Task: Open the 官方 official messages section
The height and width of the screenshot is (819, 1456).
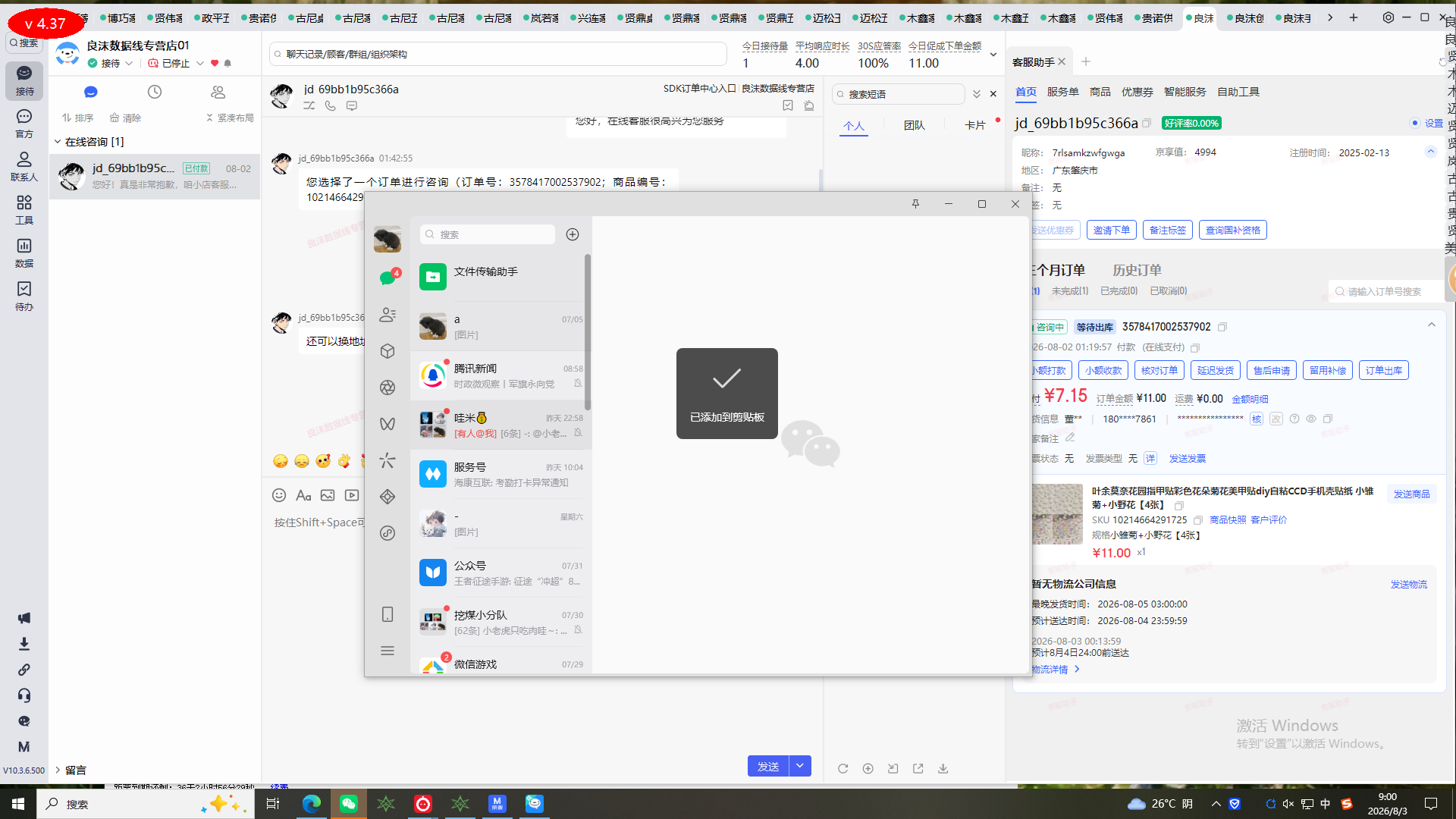Action: click(24, 123)
